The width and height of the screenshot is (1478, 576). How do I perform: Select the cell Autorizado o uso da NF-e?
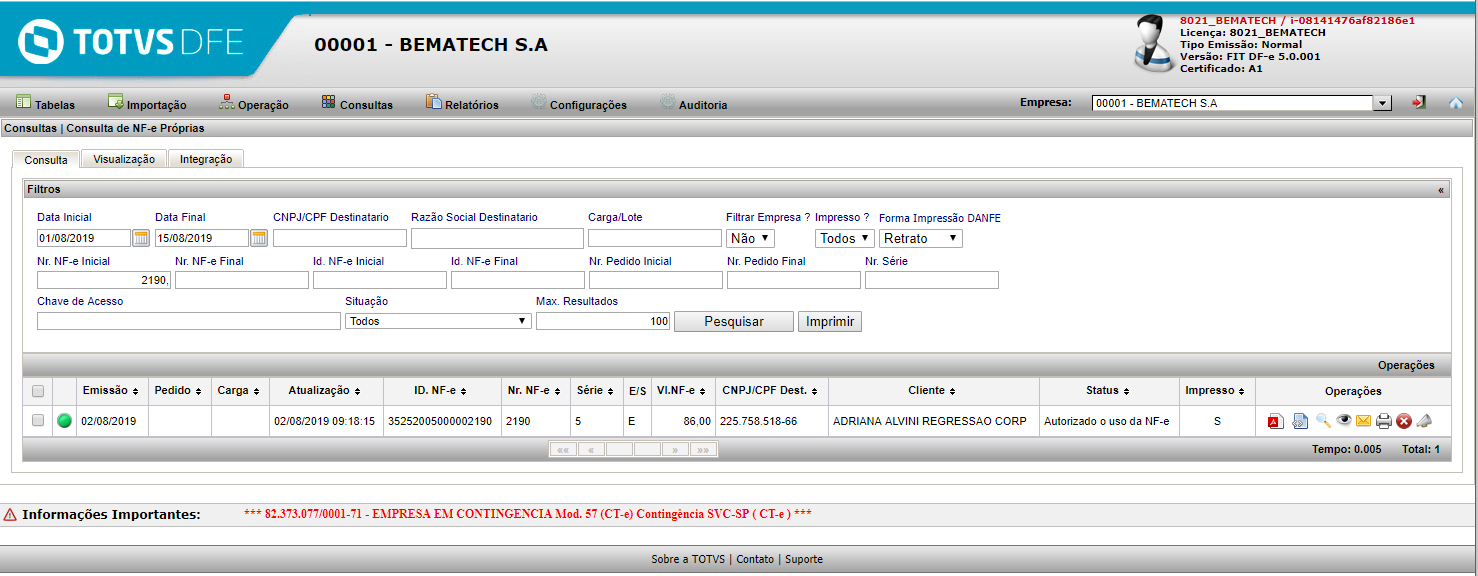pyautogui.click(x=1109, y=421)
